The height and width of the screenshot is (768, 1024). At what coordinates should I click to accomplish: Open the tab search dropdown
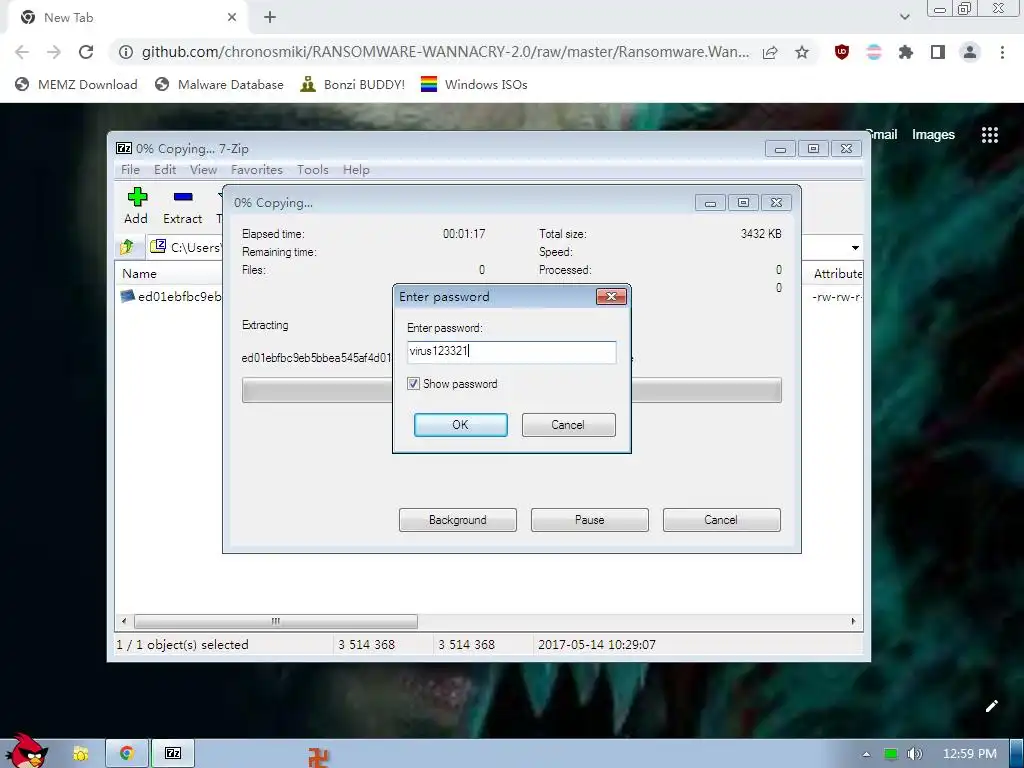pos(904,17)
